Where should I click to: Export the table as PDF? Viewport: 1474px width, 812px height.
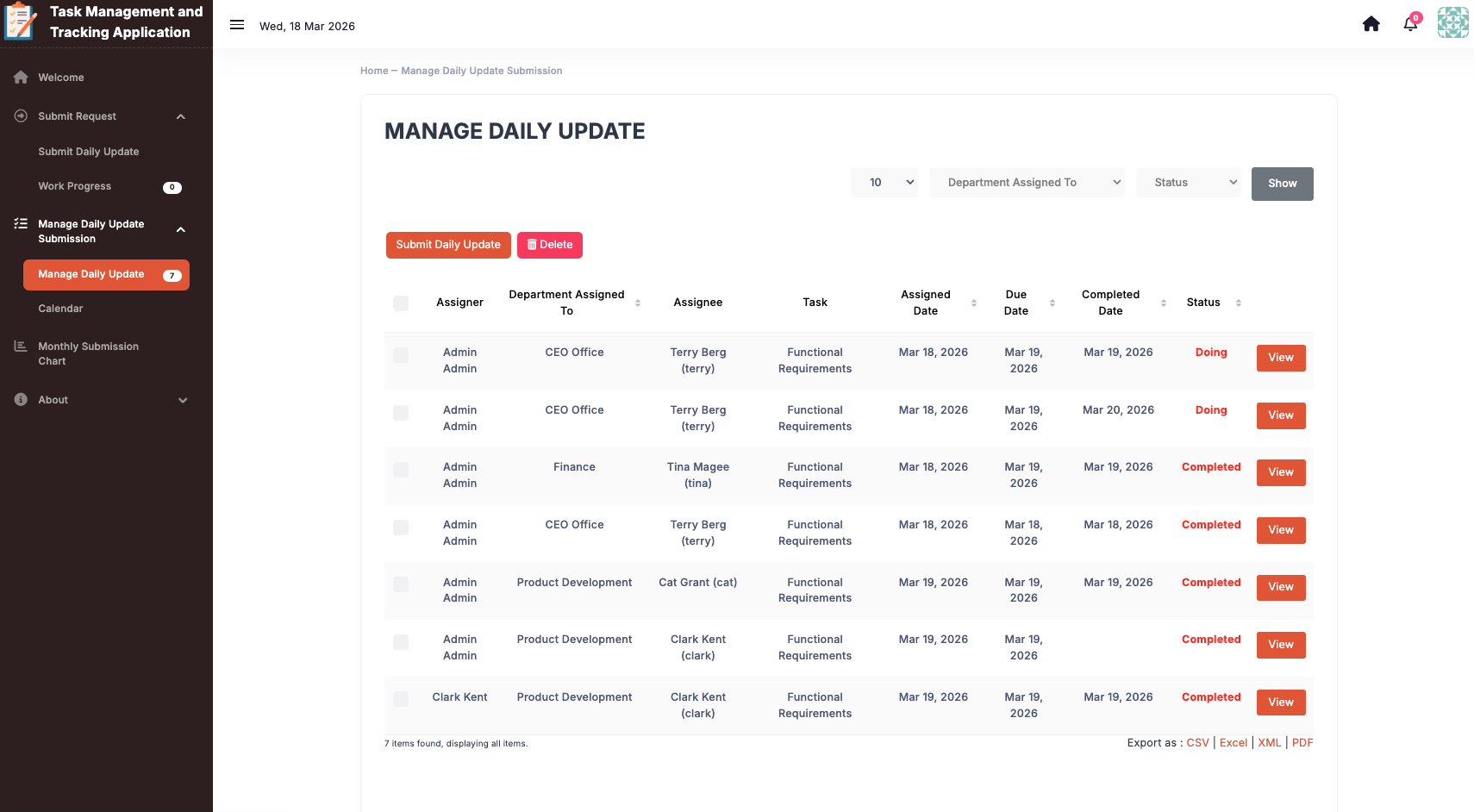pos(1302,743)
